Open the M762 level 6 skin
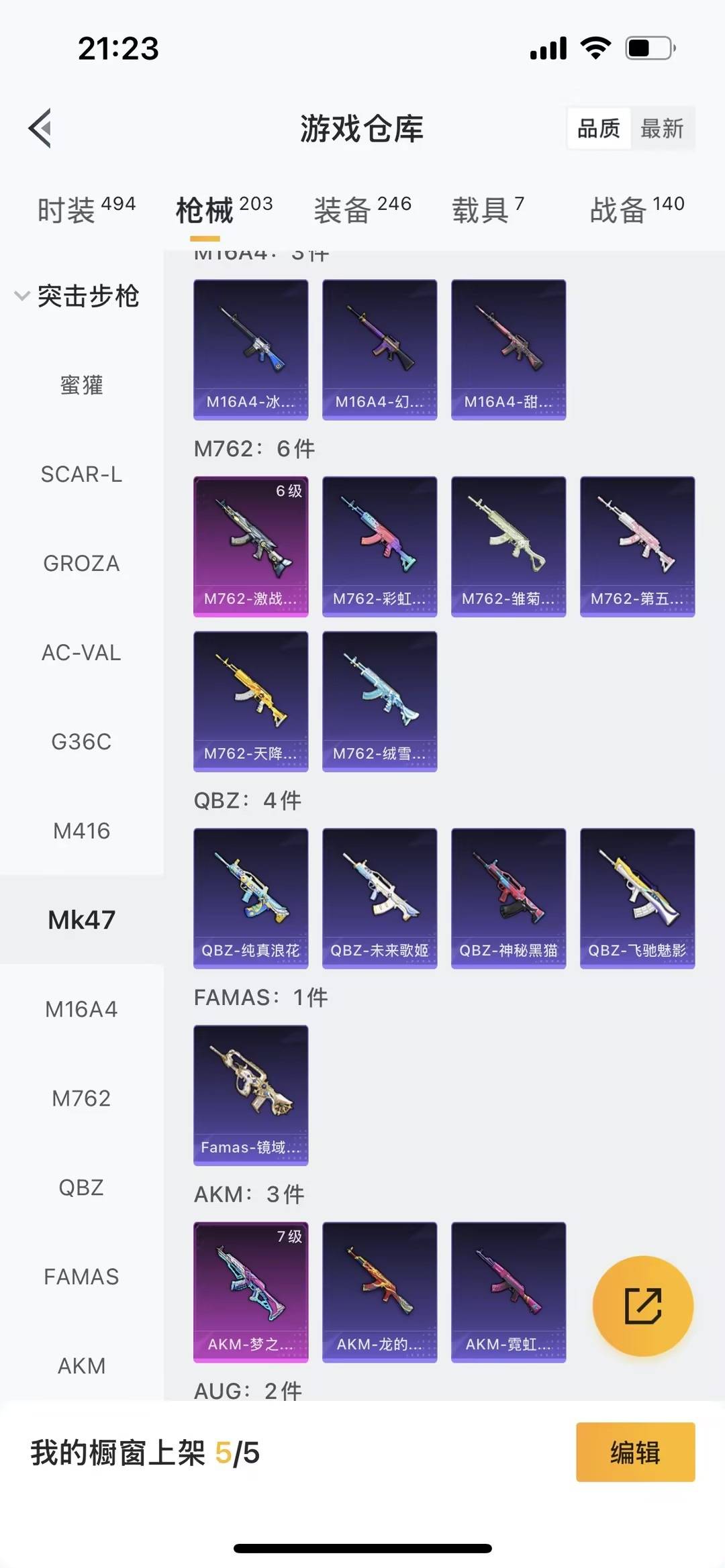The width and height of the screenshot is (725, 1568). pyautogui.click(x=251, y=546)
